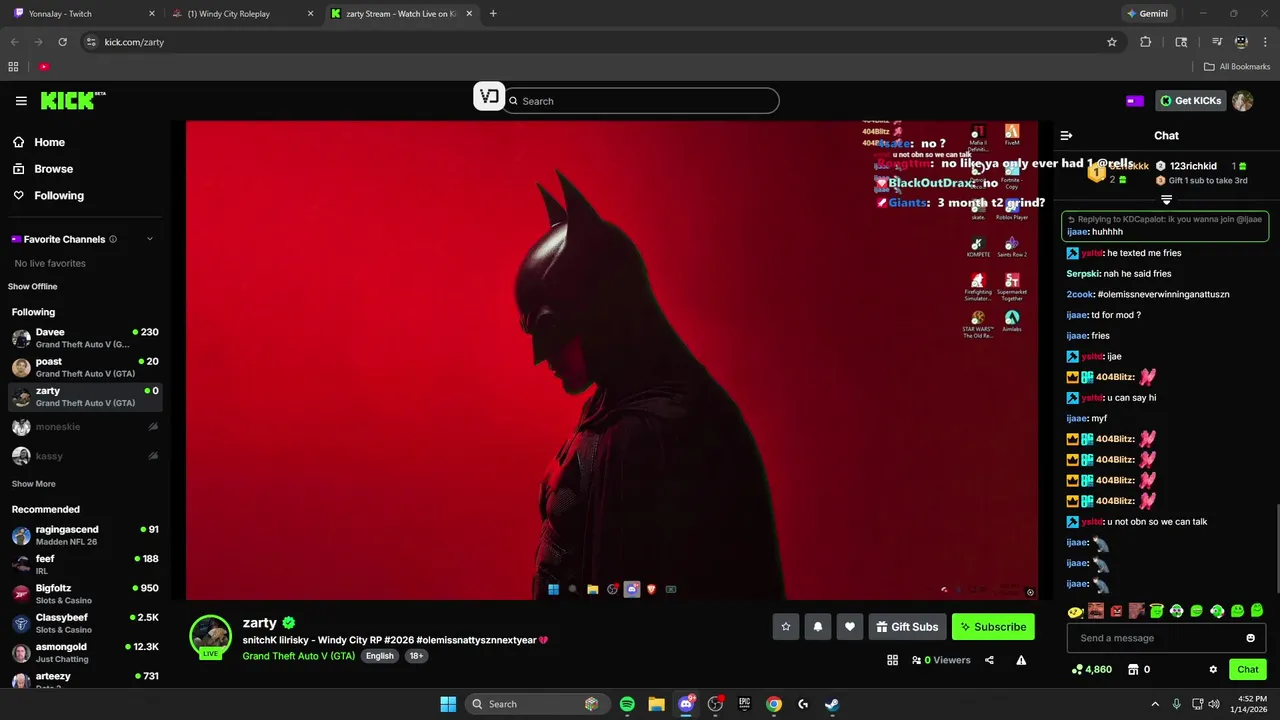Screen dimensions: 1280x720
Task: Switch to the Windy City Roleplay tab
Action: click(242, 14)
